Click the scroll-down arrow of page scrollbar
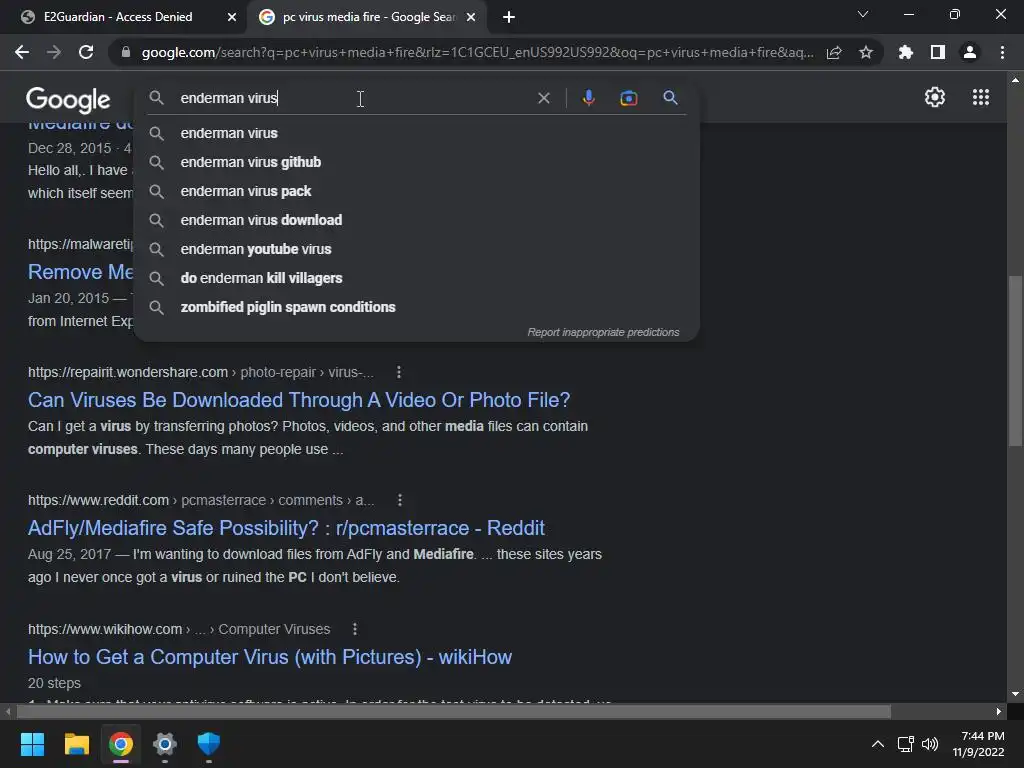 [1015, 694]
